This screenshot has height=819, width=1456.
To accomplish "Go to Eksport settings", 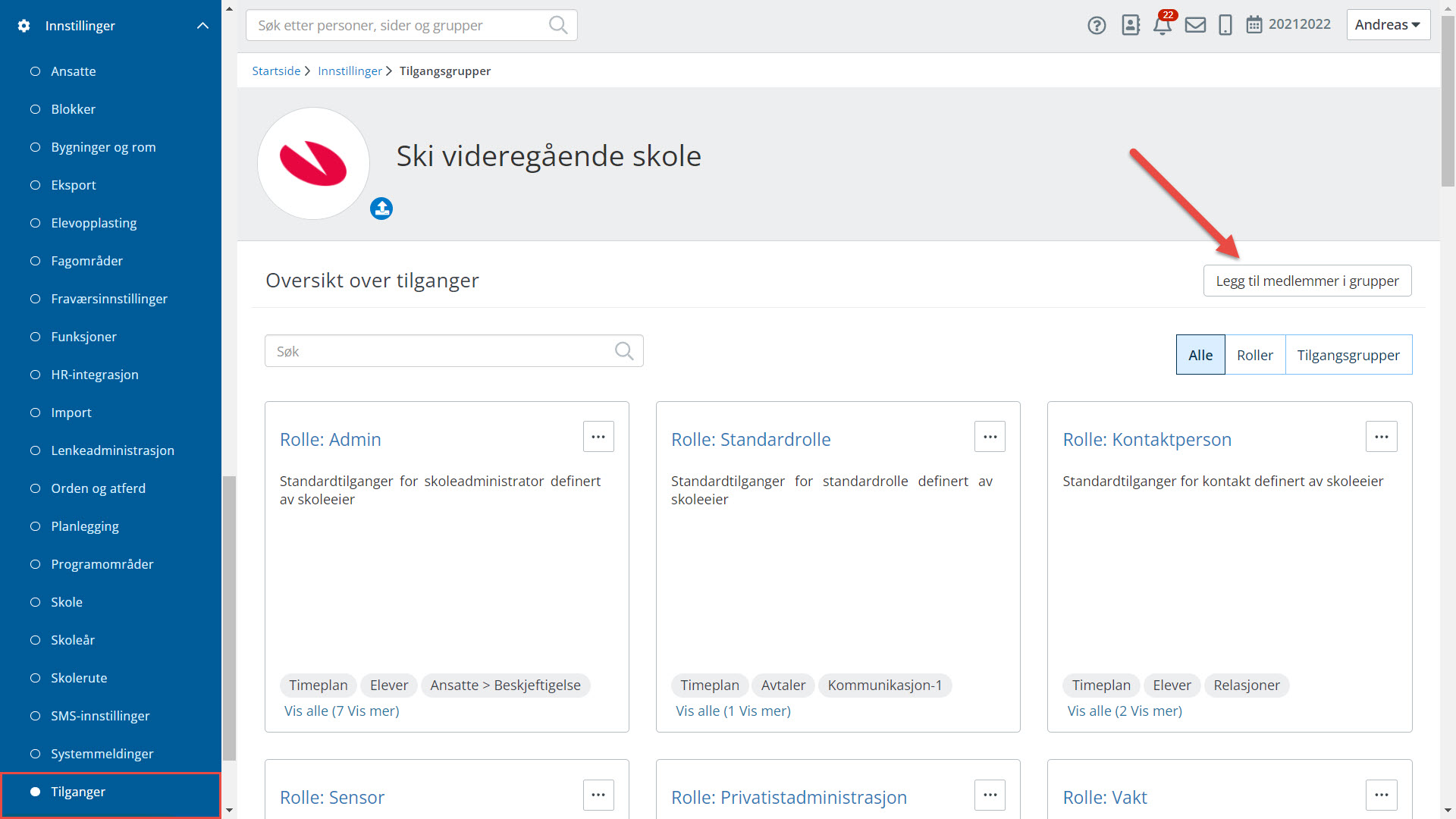I will pos(74,185).
